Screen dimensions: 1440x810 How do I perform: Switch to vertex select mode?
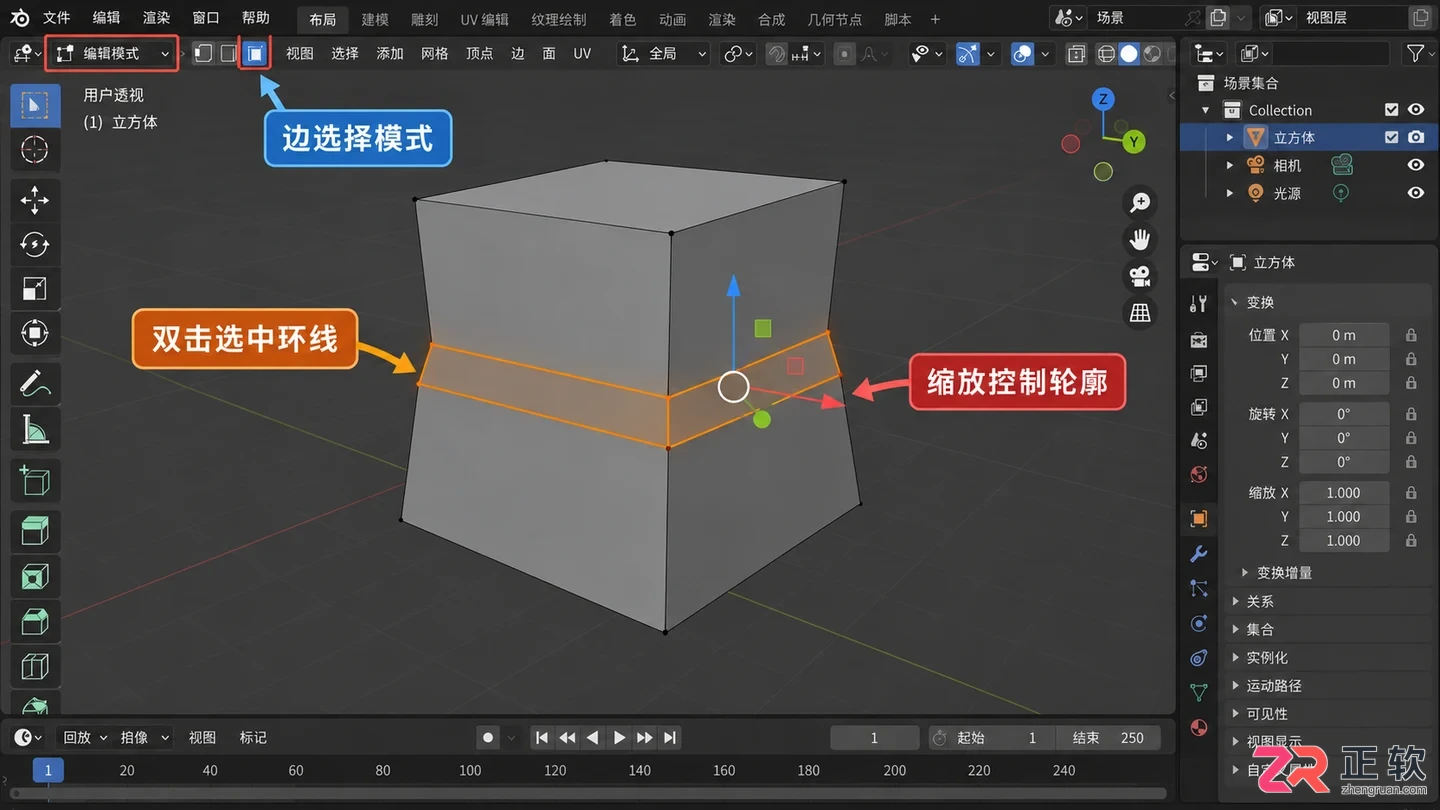coord(203,54)
